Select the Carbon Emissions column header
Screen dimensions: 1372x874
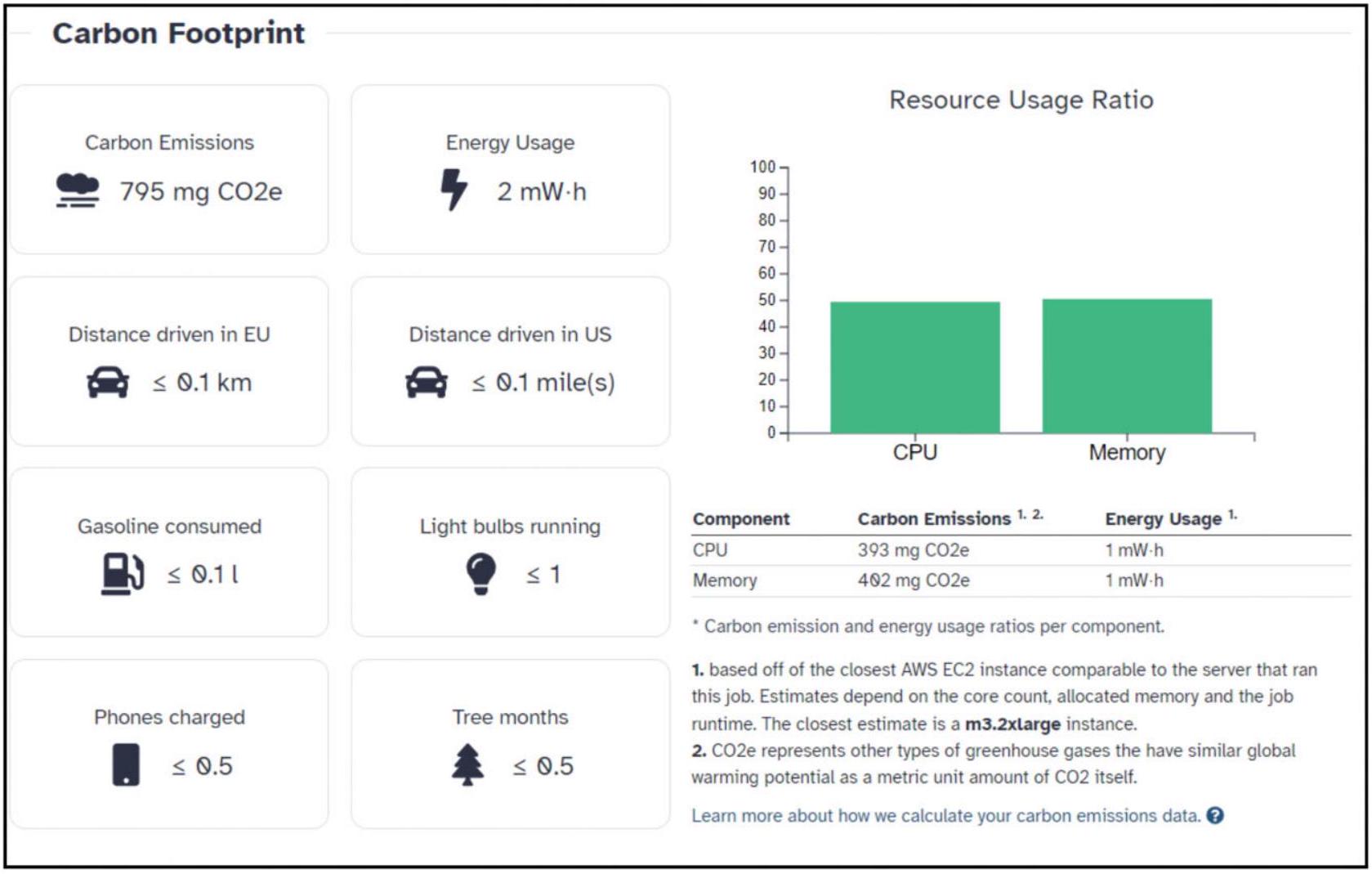[x=934, y=519]
